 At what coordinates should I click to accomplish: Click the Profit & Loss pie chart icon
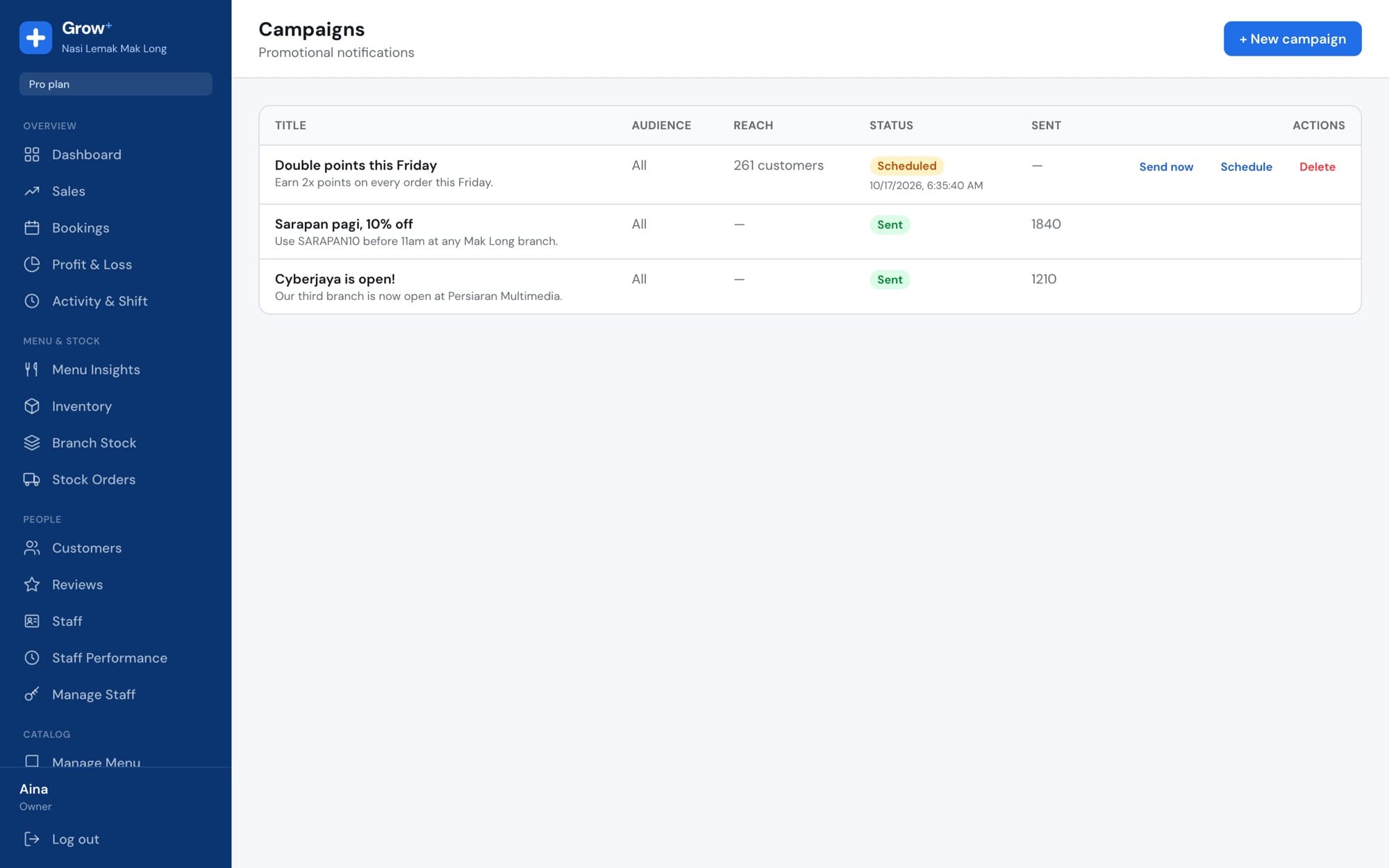point(32,265)
